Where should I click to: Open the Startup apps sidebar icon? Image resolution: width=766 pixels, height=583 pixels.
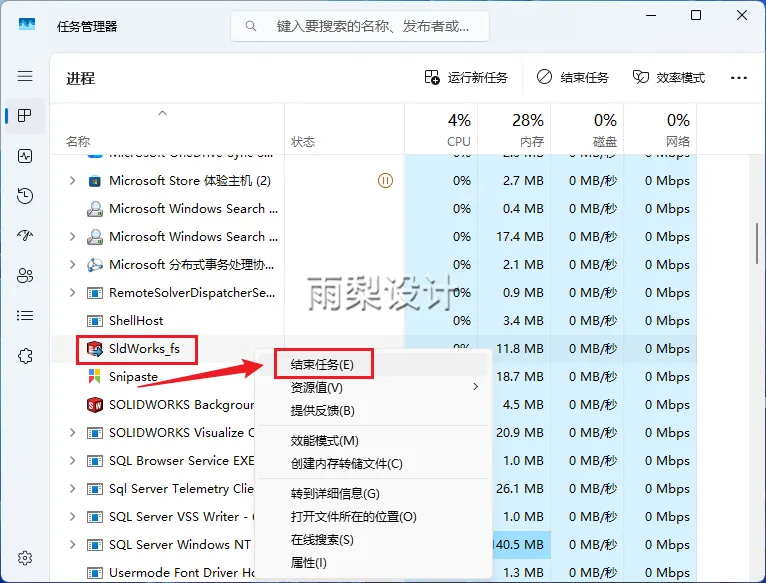point(25,236)
